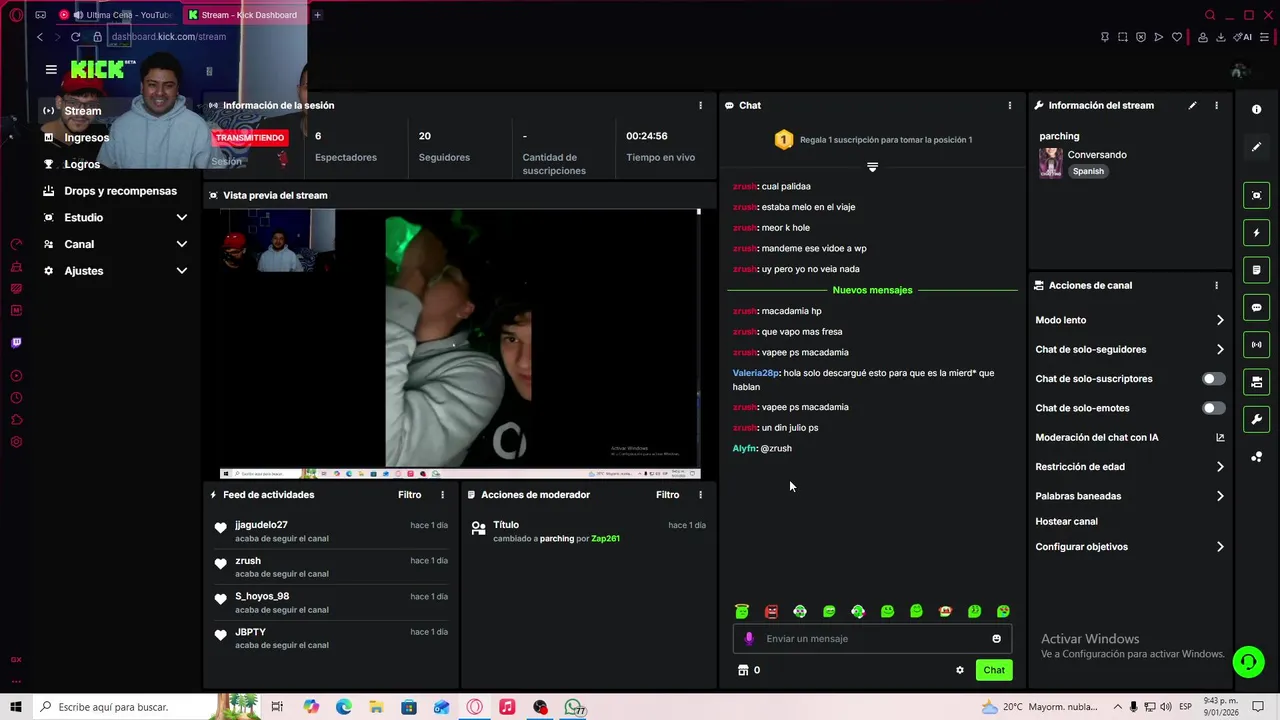
Task: Click the stream preview icon in right toolbar
Action: point(1257,195)
